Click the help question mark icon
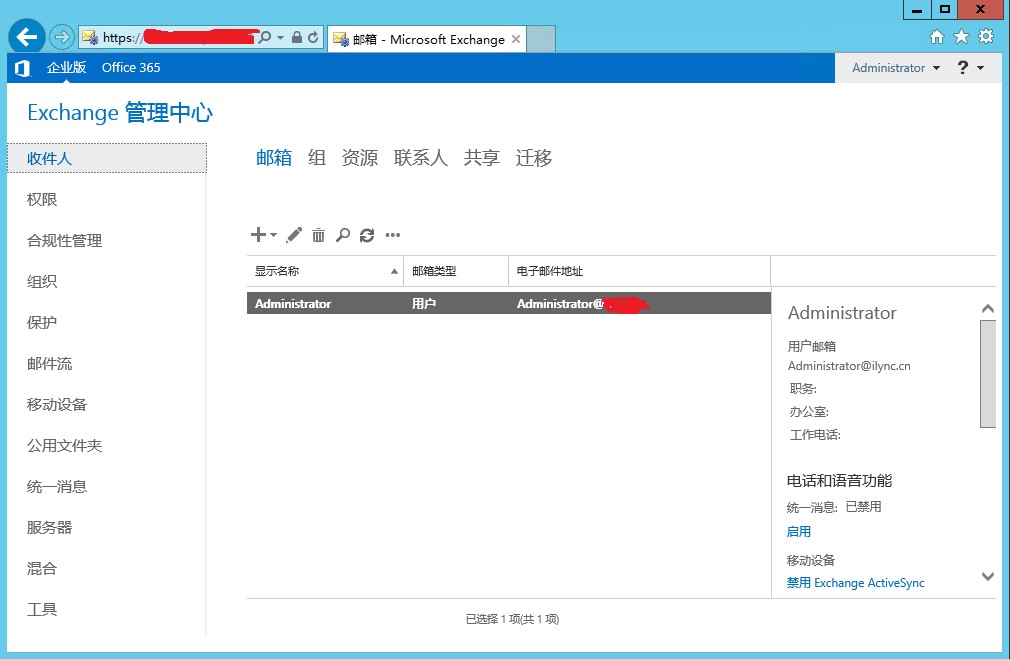Viewport: 1010px width, 659px height. tap(962, 68)
